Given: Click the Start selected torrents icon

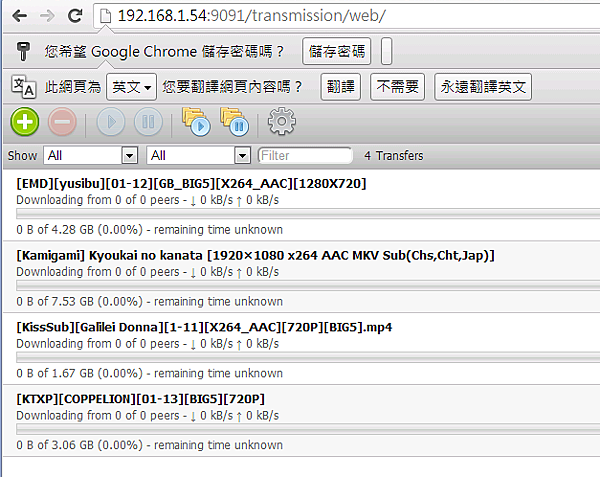Looking at the screenshot, I should 111,122.
